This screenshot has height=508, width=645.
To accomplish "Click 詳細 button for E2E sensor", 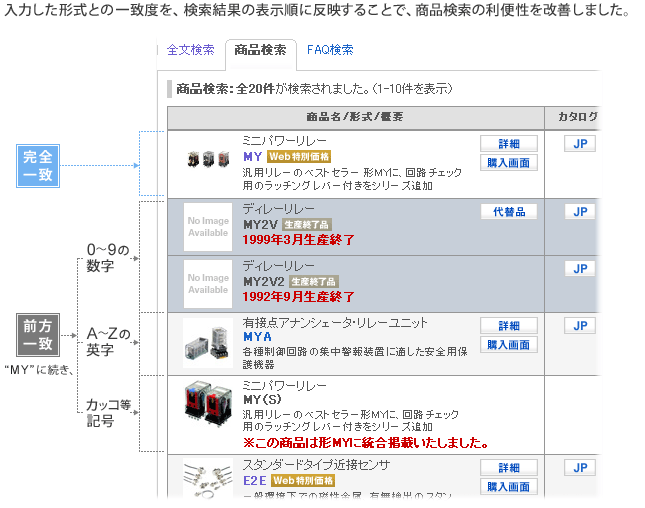I will (509, 467).
